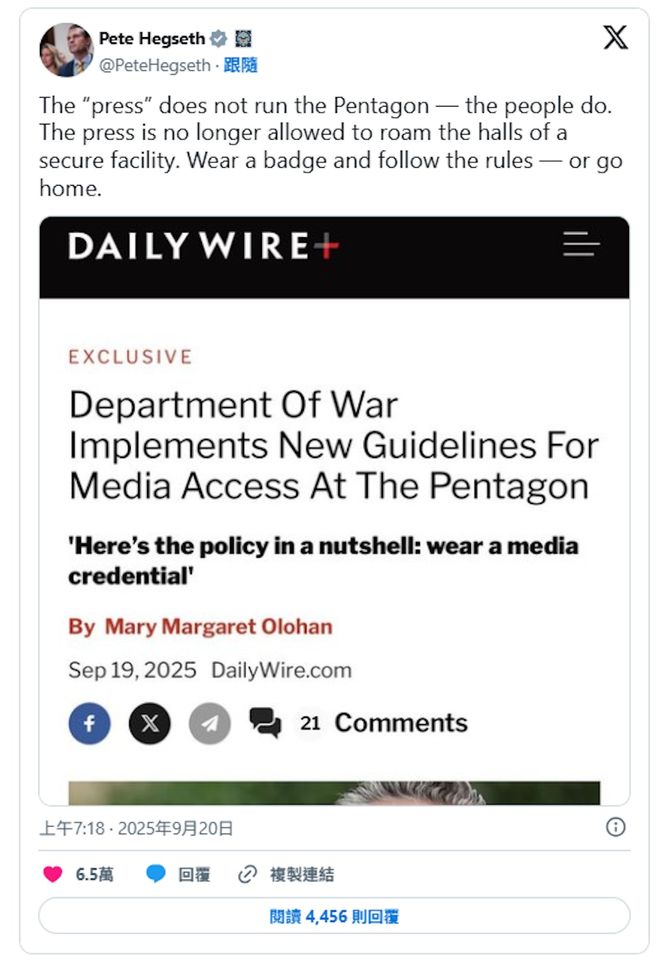This screenshot has height=962, width=660.
Task: Click the affiliation badge beside verified checkmark
Action: point(244,39)
